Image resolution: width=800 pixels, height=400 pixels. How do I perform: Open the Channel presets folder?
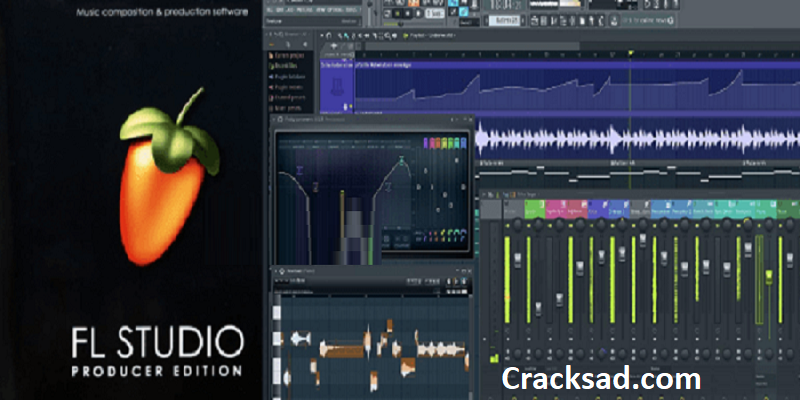tap(287, 97)
